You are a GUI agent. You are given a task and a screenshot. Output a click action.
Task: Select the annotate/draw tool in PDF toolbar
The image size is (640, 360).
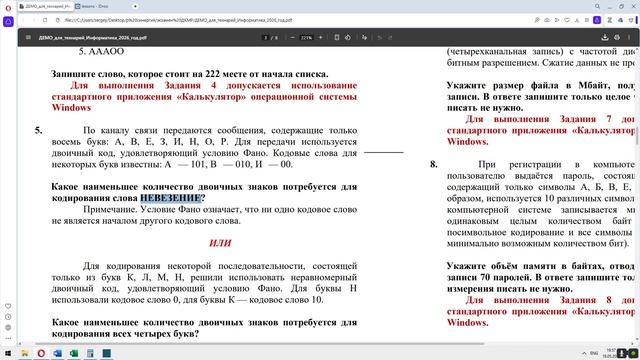point(364,38)
